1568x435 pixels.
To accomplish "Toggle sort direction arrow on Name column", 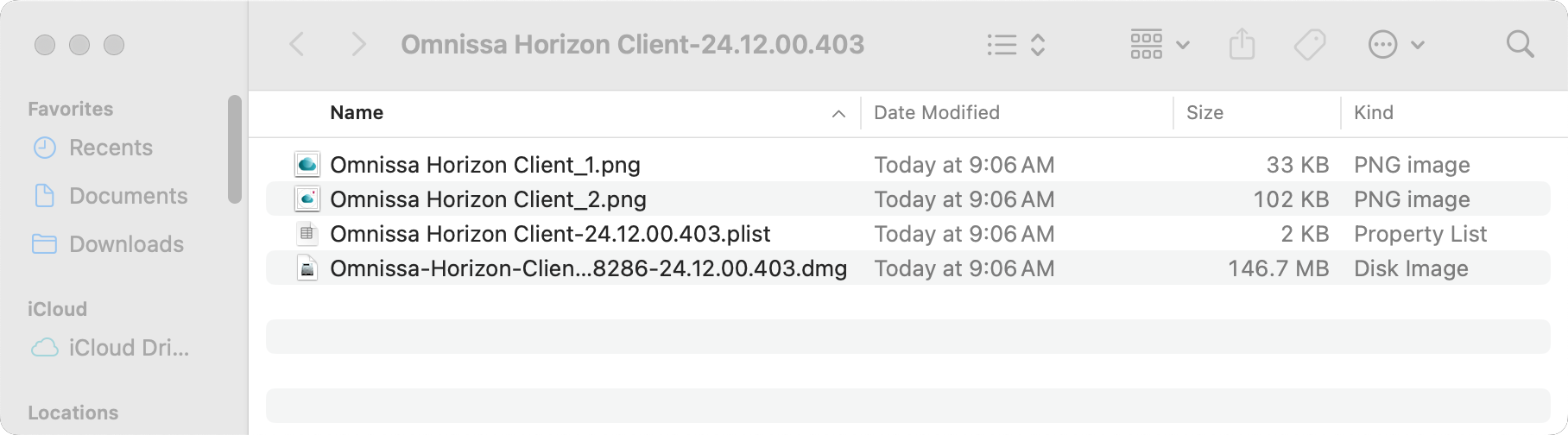I will (x=838, y=113).
